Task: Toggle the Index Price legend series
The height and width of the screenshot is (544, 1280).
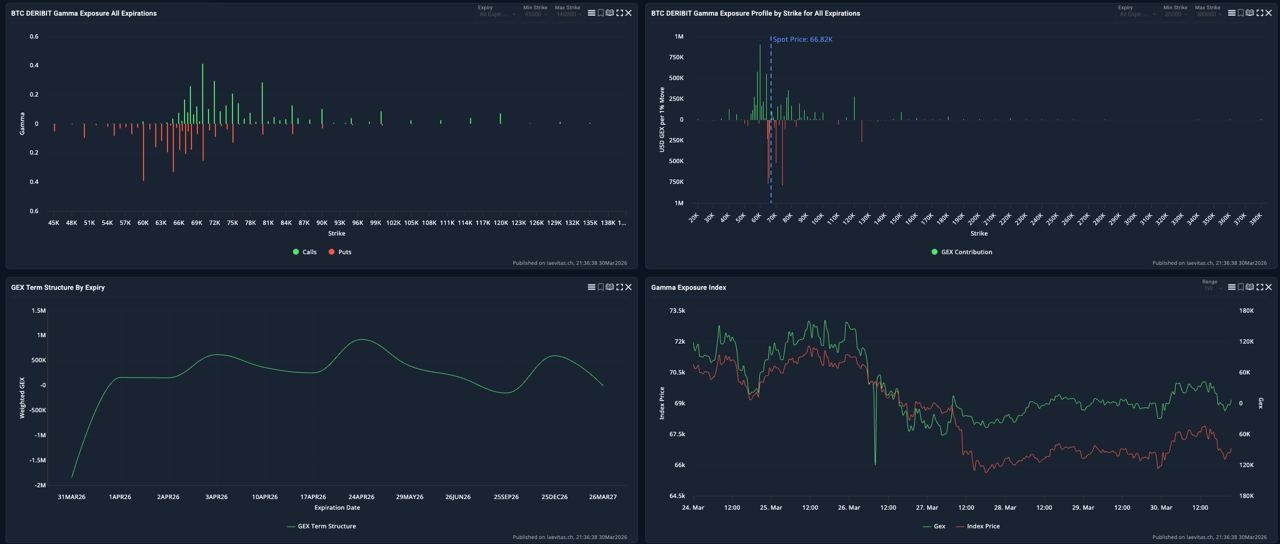Action: coord(978,526)
